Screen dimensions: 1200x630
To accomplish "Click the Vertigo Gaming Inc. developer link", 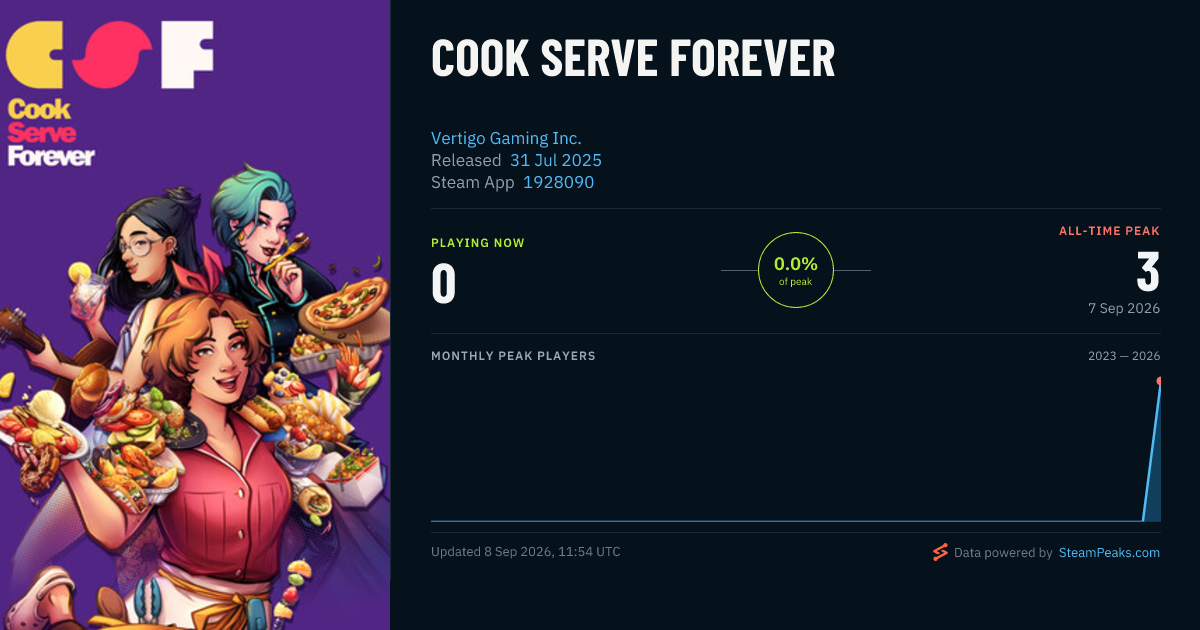I will click(x=506, y=138).
